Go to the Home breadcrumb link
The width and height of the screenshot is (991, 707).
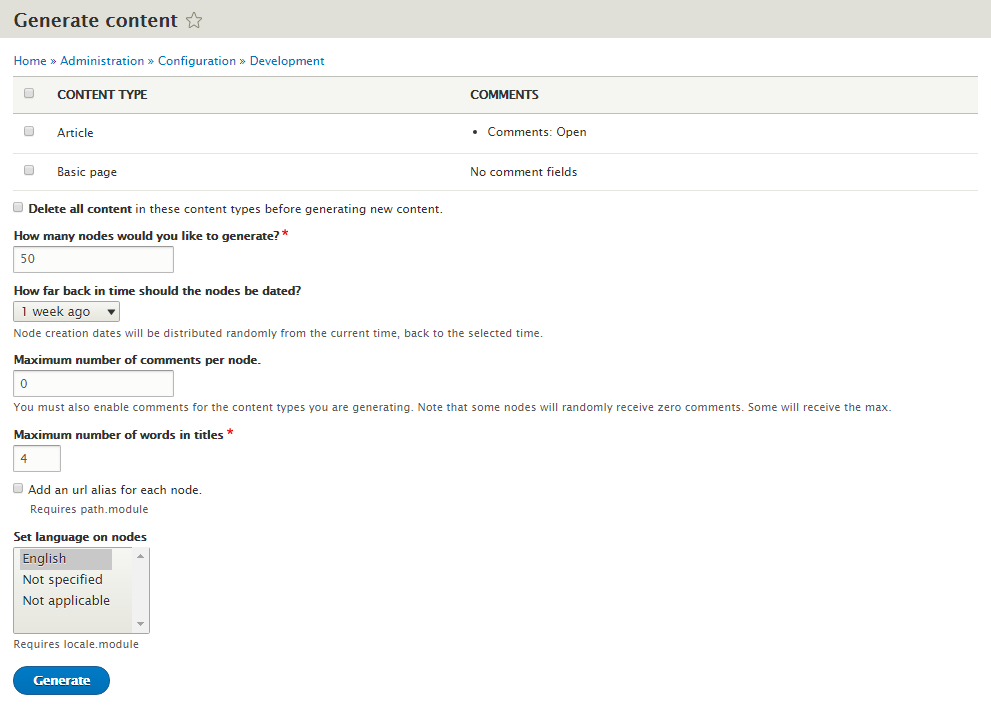tap(30, 61)
